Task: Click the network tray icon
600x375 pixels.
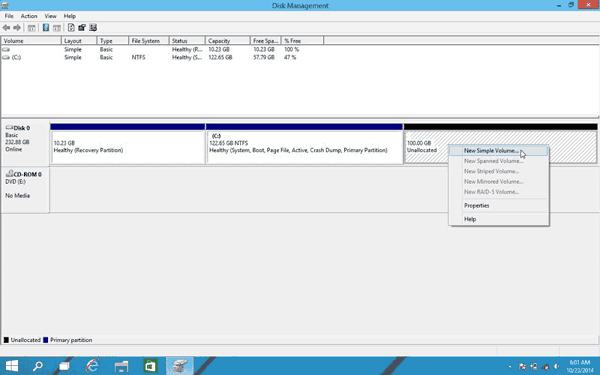Action: pos(545,367)
